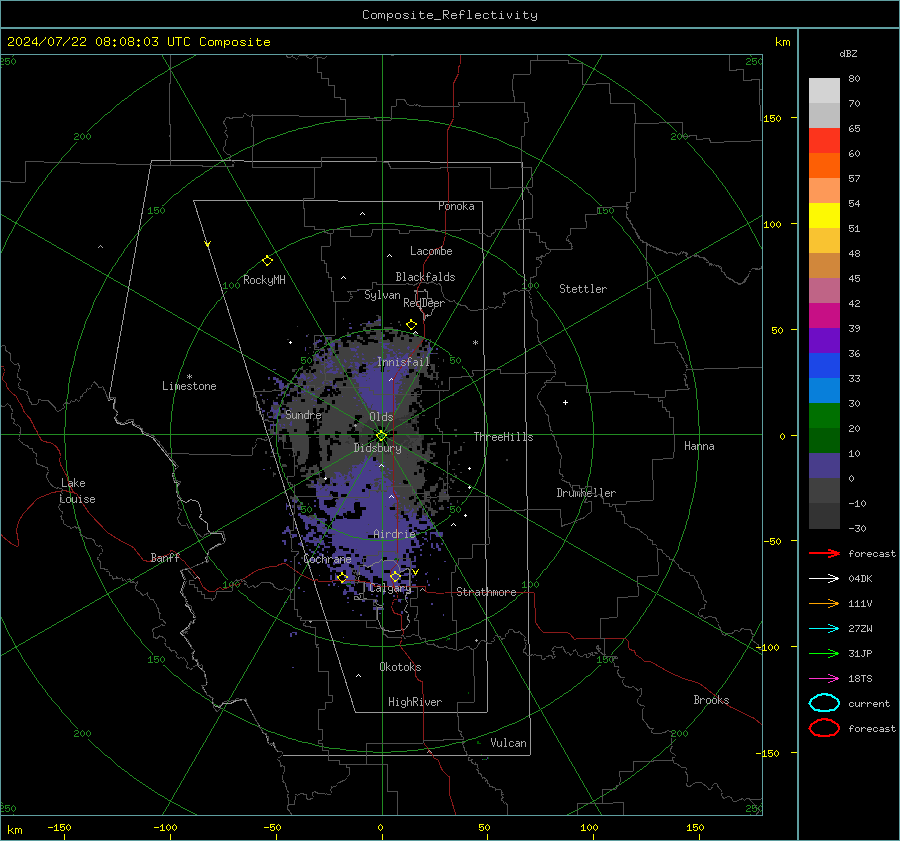
Task: Click the Calgary city label
Action: click(390, 588)
